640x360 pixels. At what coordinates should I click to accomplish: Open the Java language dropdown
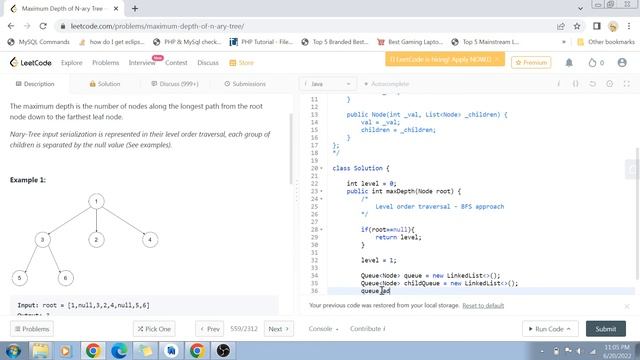point(328,84)
